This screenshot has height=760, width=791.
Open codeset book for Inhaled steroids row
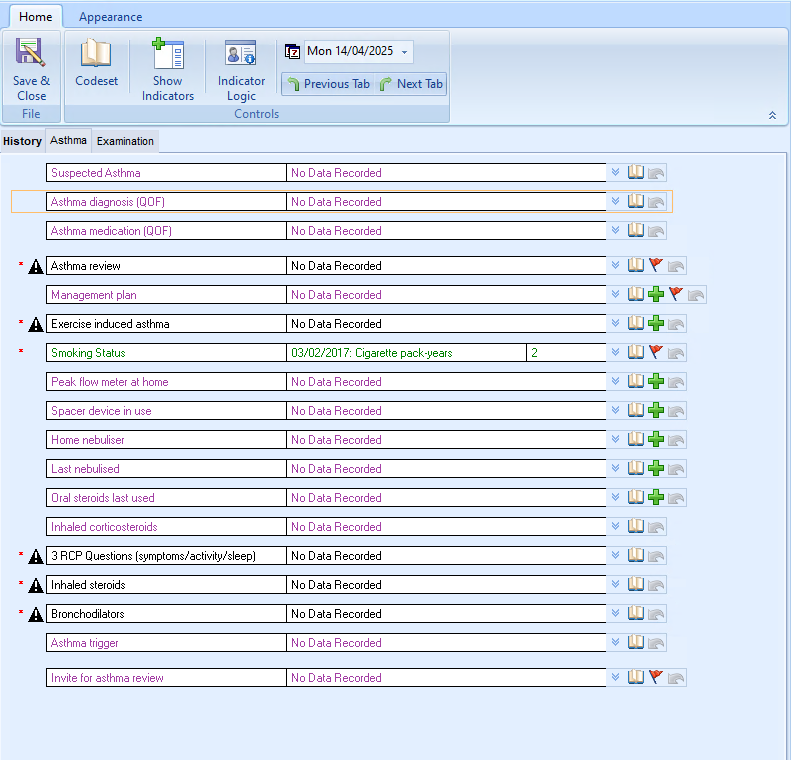636,584
